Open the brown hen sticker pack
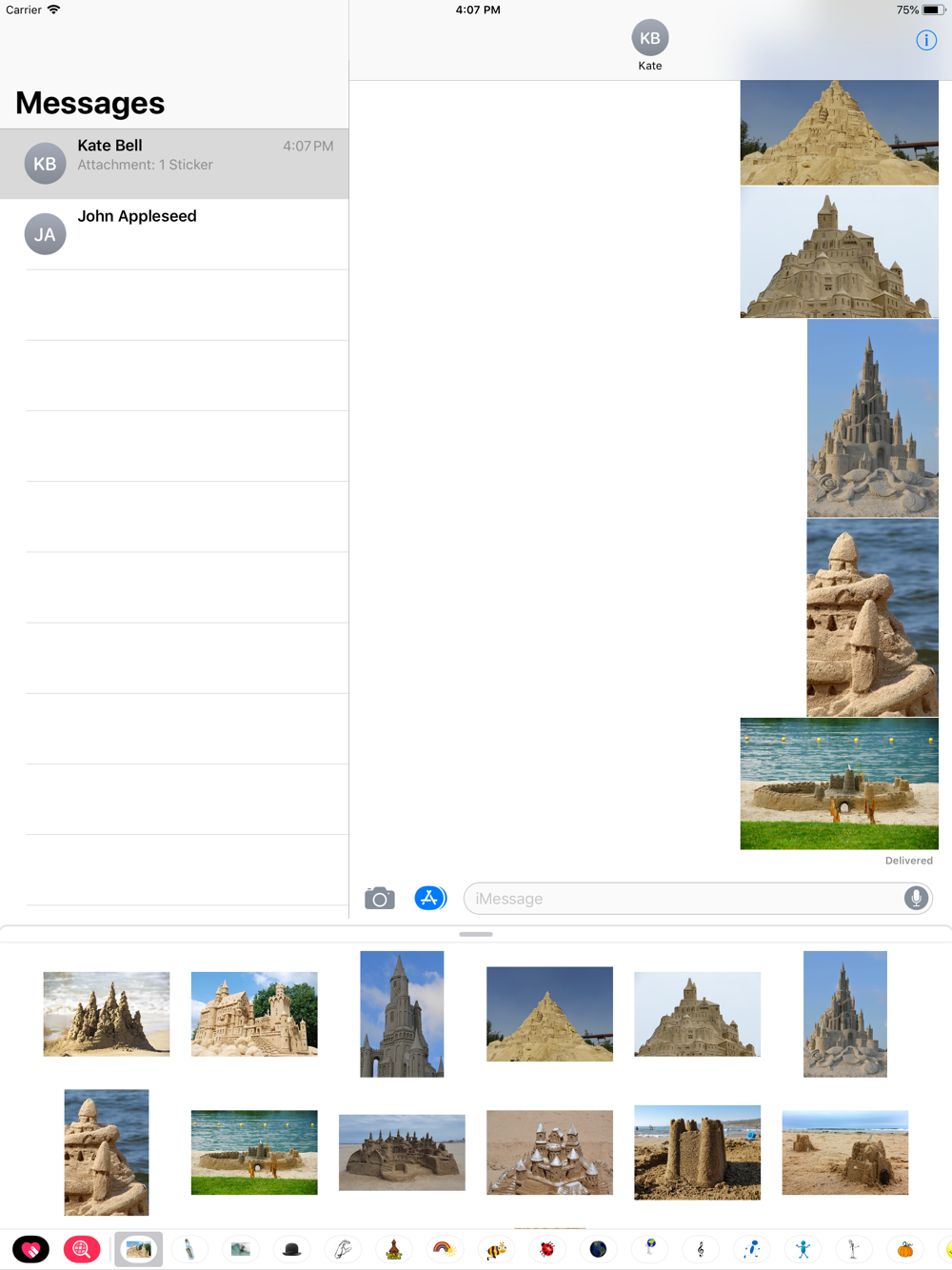Viewport: 952px width, 1270px height. [394, 1249]
